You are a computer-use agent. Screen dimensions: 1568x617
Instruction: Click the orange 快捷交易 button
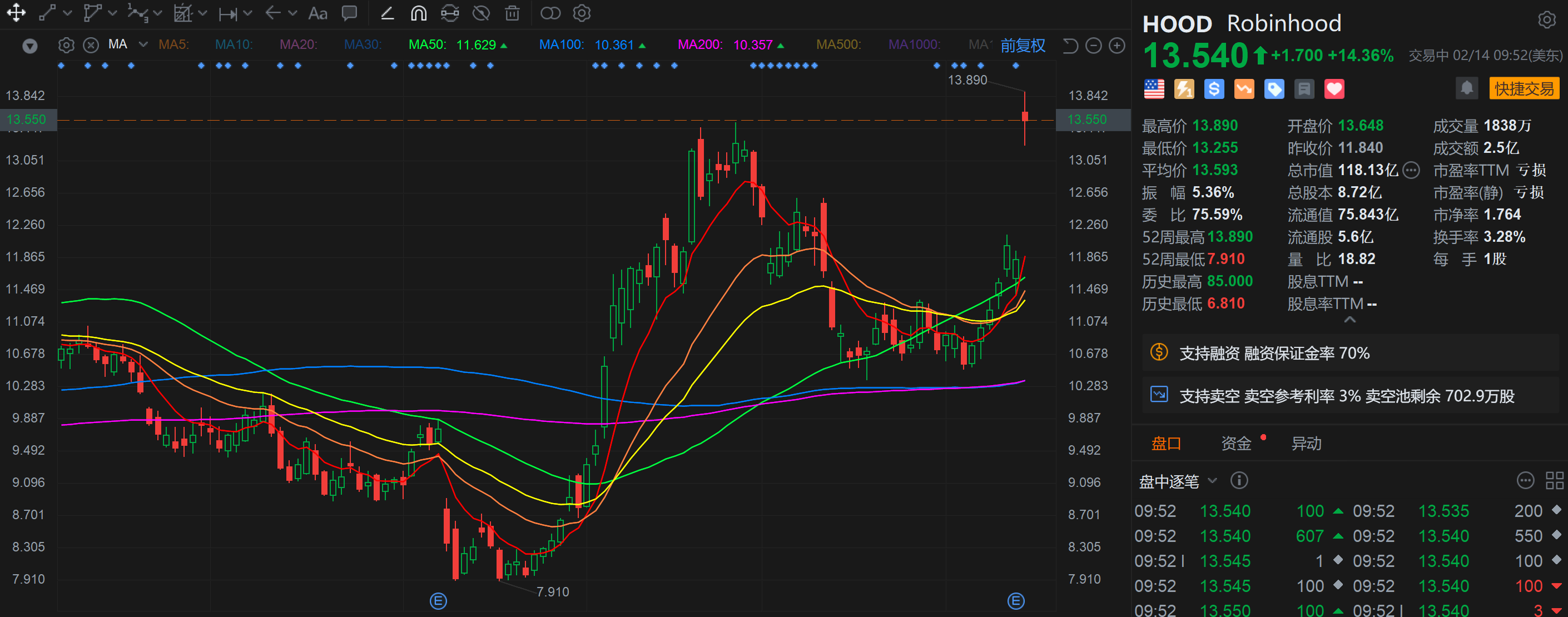pyautogui.click(x=1524, y=89)
